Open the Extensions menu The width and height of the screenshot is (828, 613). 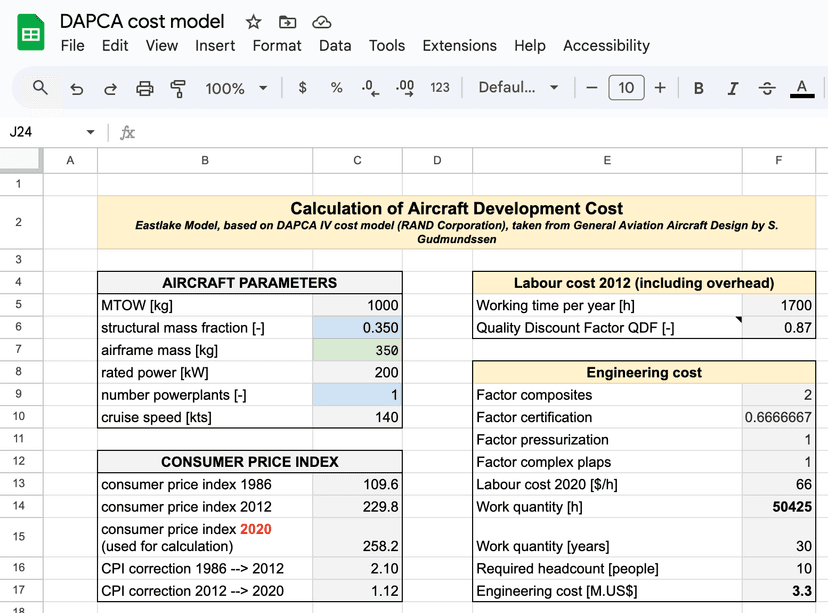tap(459, 45)
